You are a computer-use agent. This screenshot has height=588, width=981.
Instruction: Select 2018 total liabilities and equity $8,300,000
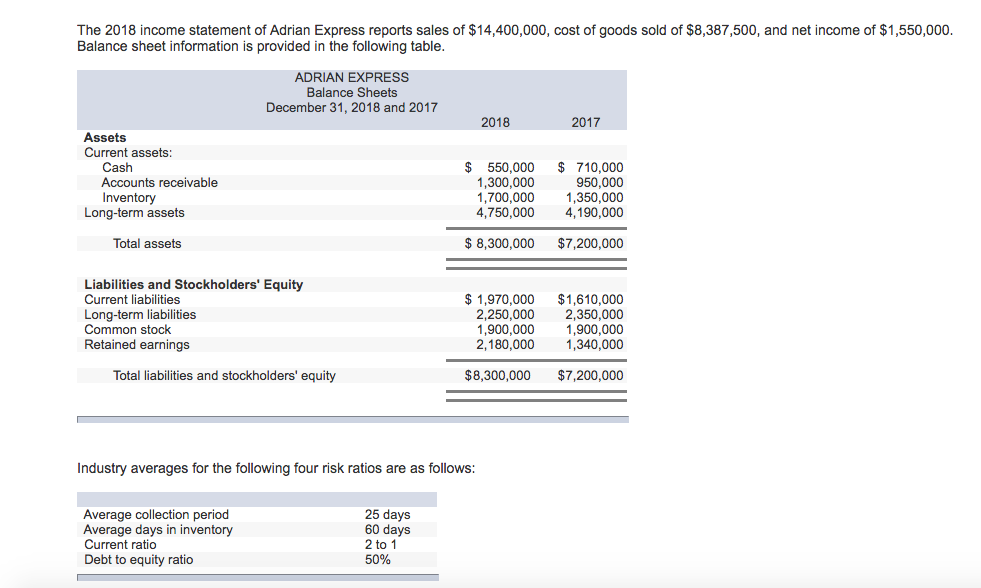498,375
